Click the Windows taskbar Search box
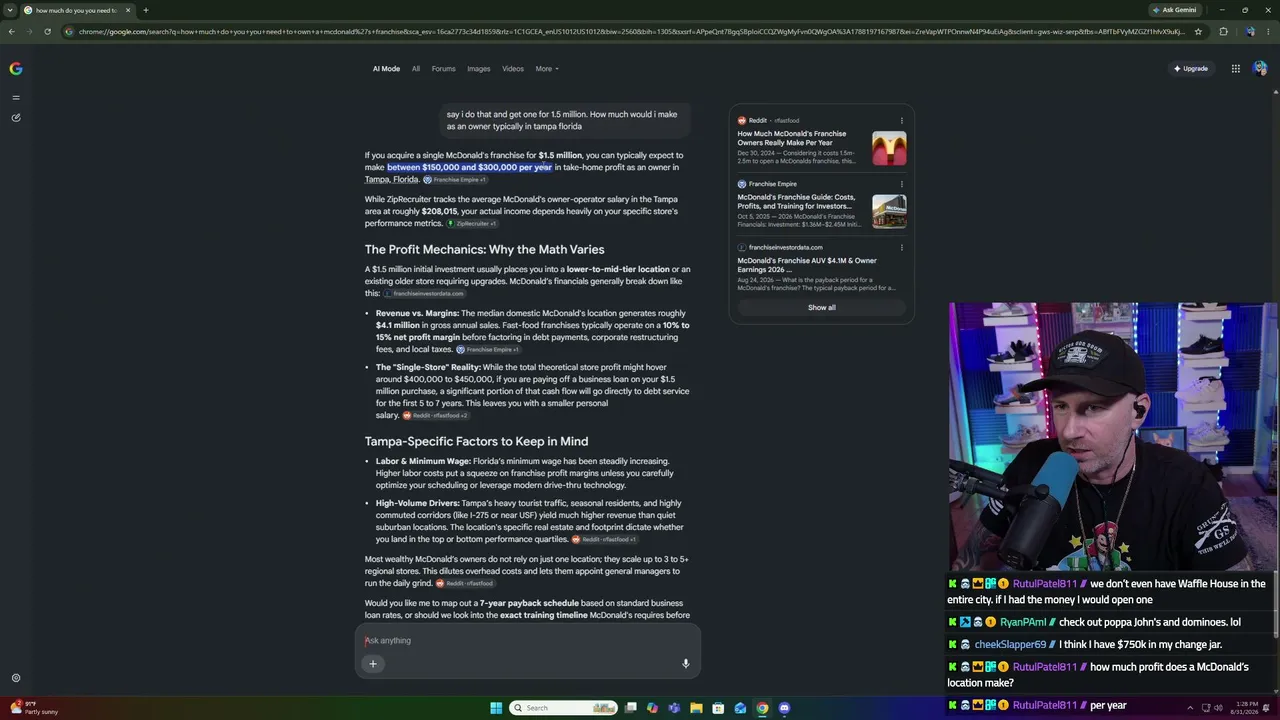This screenshot has height=720, width=1280. 563,708
